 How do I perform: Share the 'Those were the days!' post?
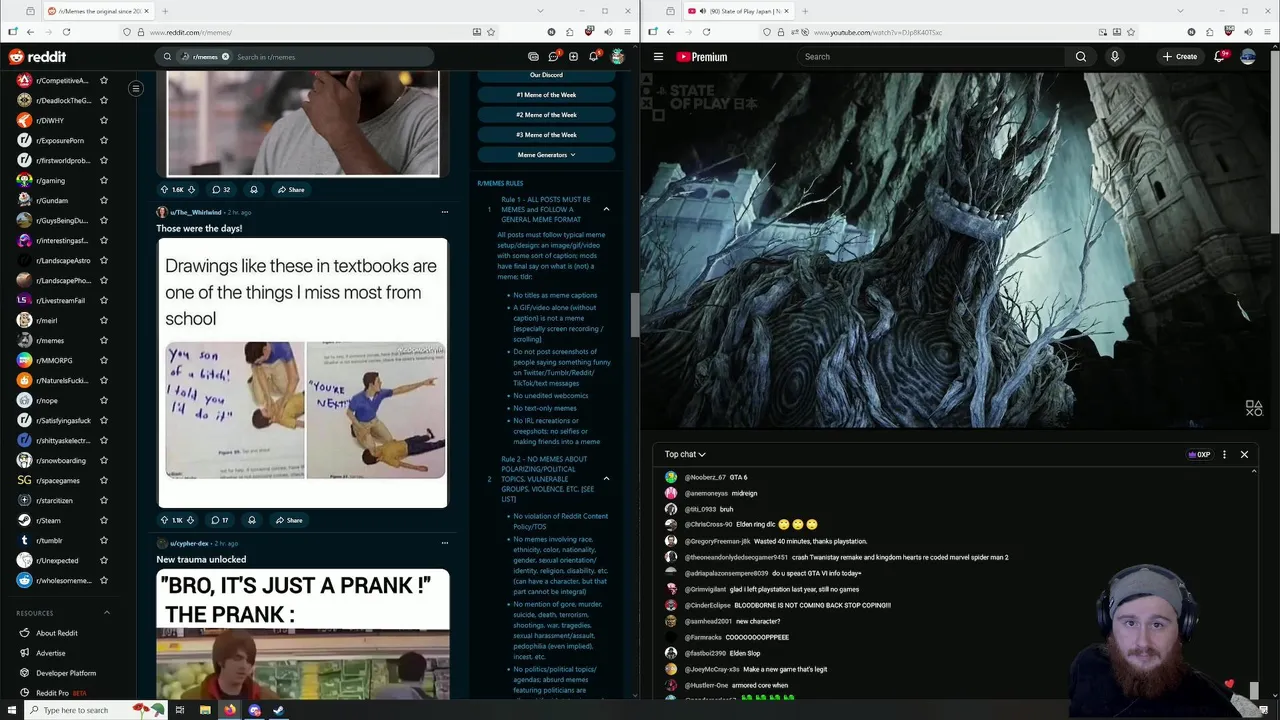click(289, 520)
